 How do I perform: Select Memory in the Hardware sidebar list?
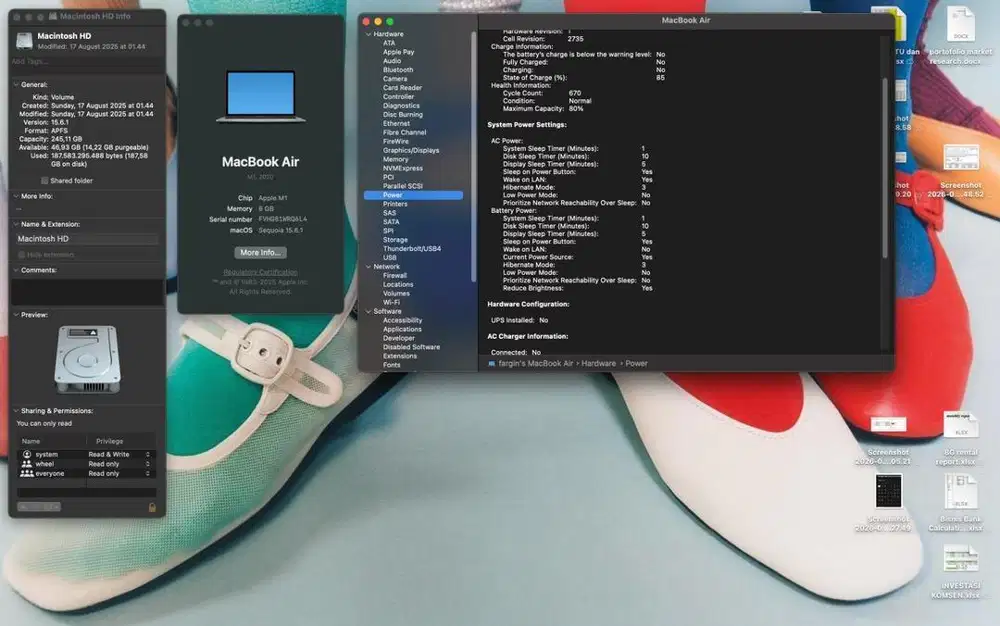(x=395, y=159)
